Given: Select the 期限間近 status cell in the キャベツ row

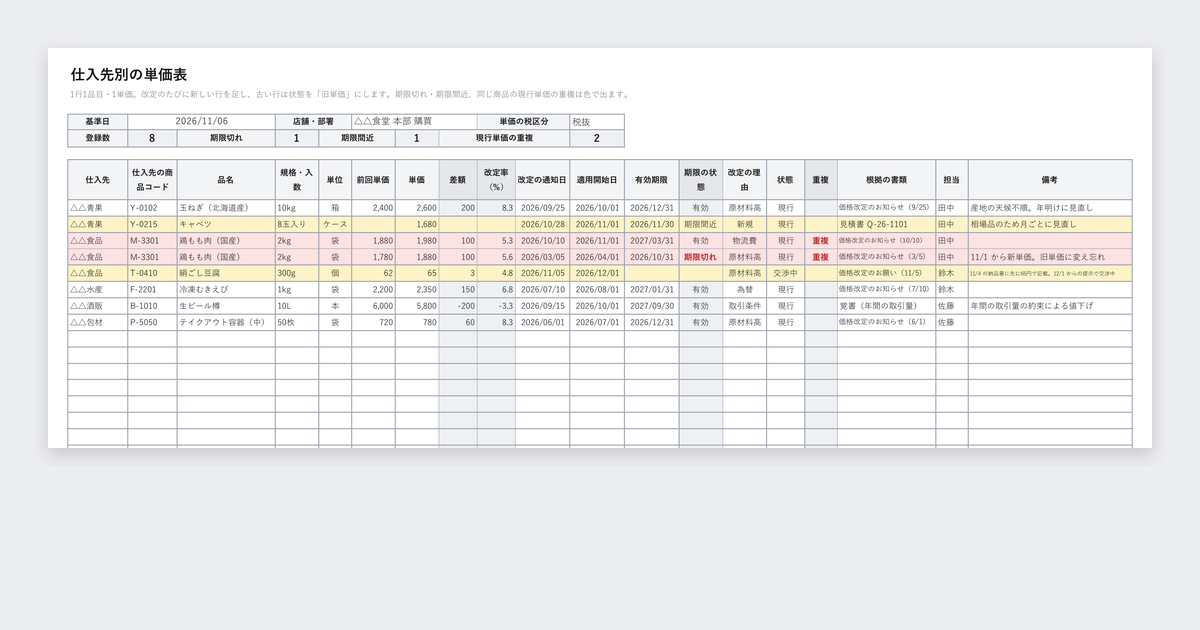Looking at the screenshot, I should (x=700, y=225).
